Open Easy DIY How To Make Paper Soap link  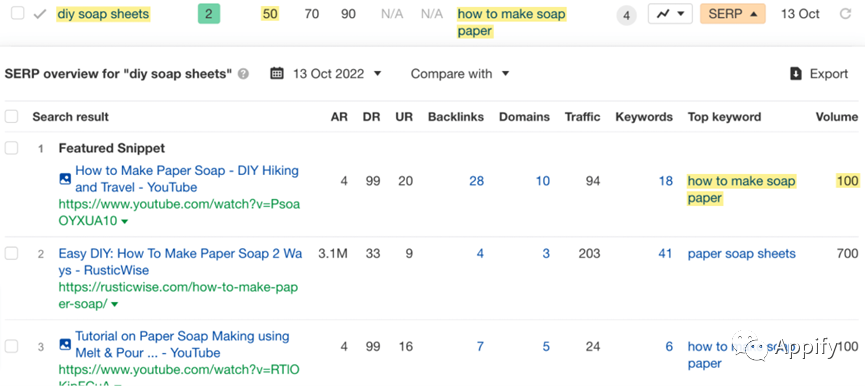click(180, 262)
